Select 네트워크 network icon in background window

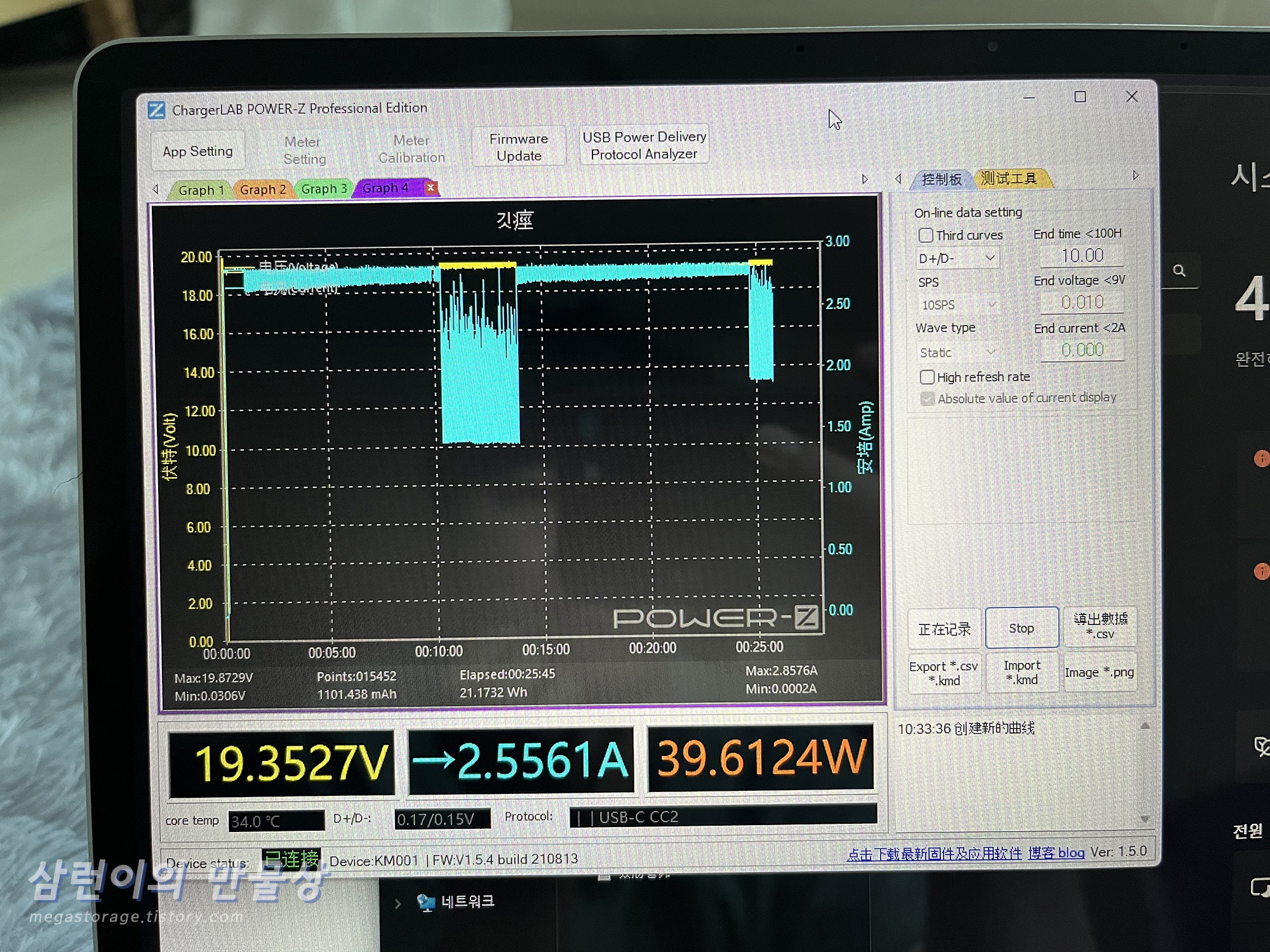[425, 902]
